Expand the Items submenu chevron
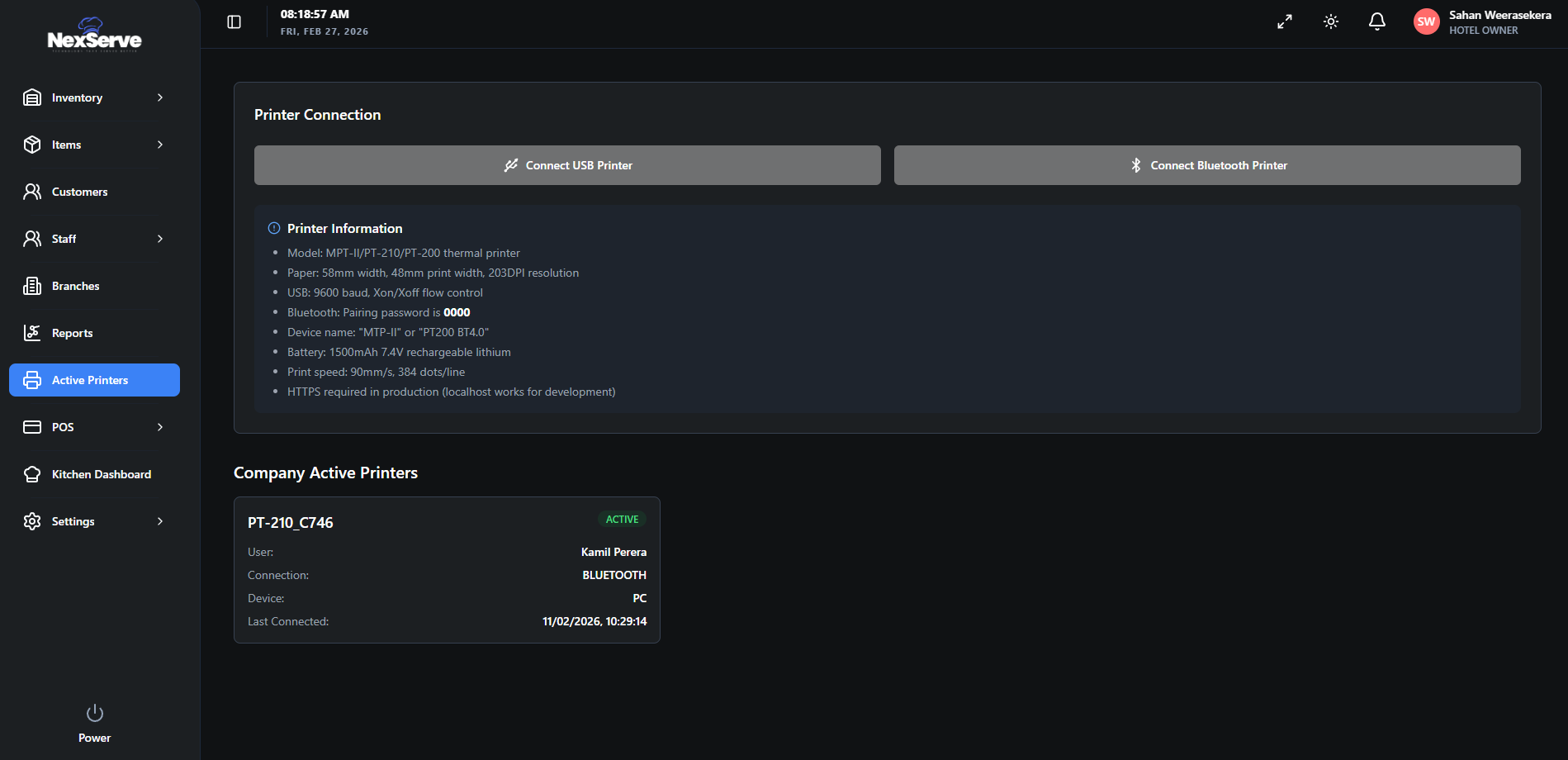 (160, 145)
